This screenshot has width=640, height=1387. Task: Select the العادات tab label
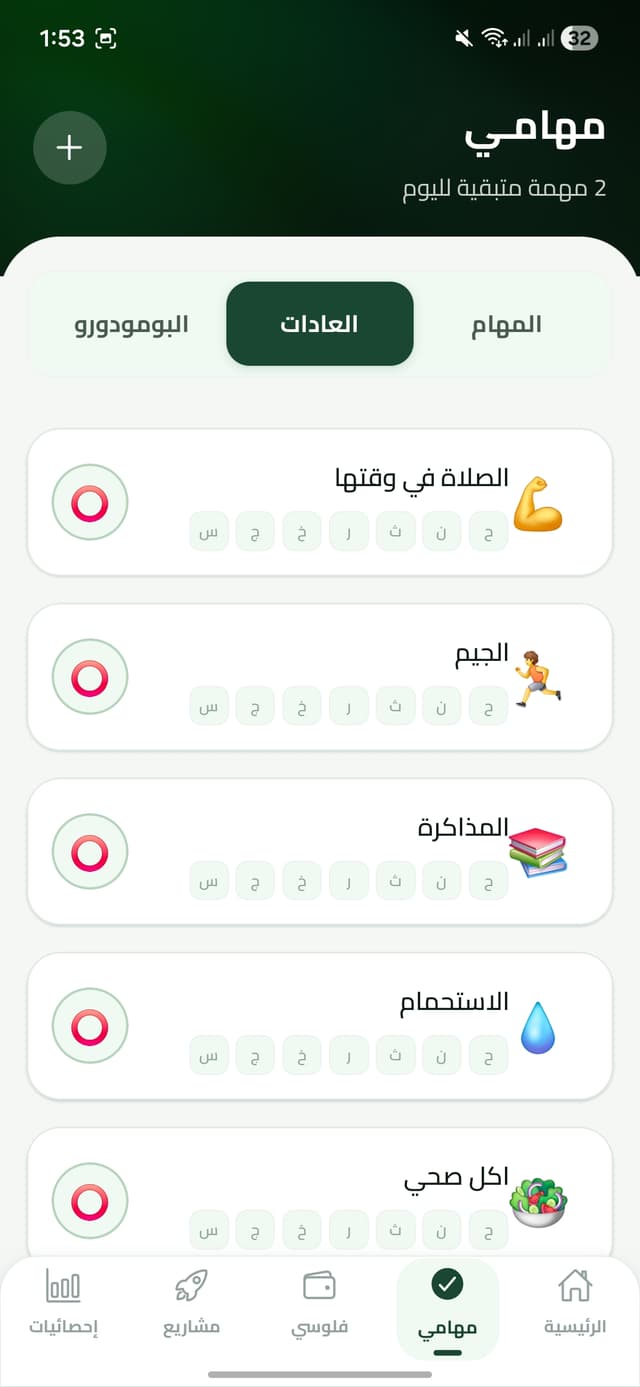319,324
